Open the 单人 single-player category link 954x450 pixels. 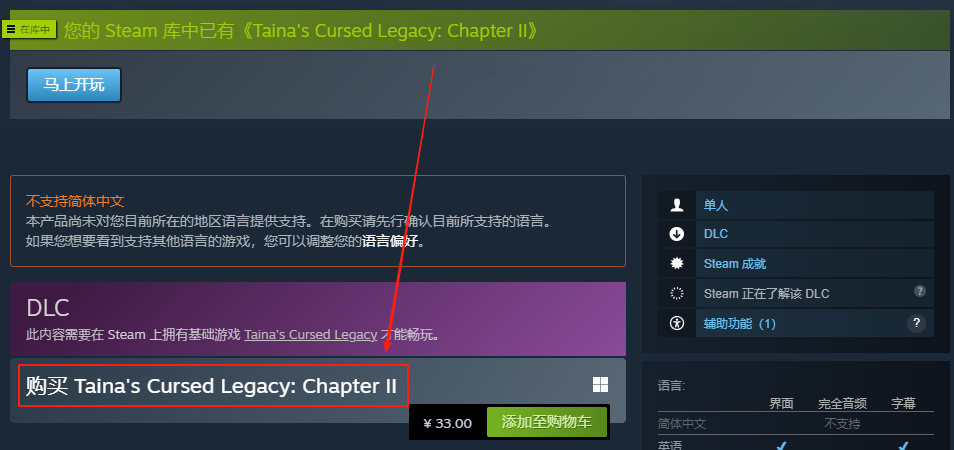coord(716,206)
